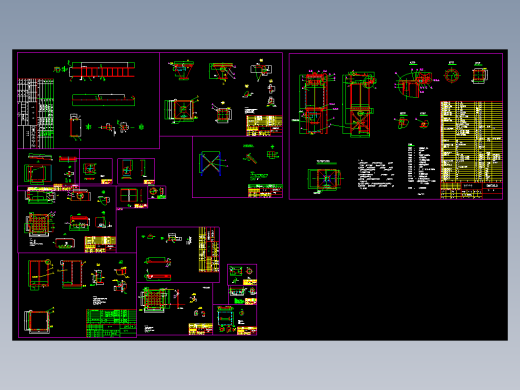
Task: Select the green title block table
Action: click(x=111, y=323)
